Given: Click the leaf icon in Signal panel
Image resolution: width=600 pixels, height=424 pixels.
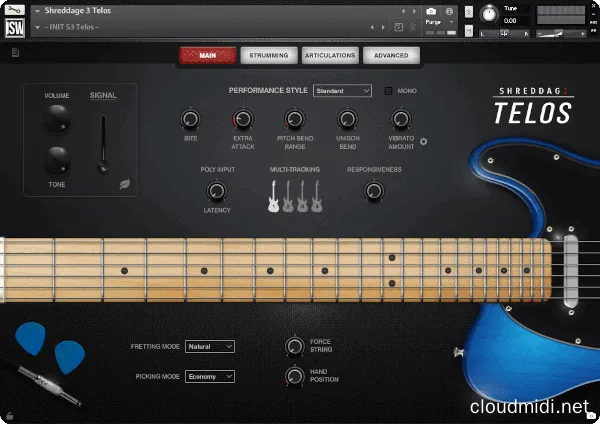Looking at the screenshot, I should click(125, 184).
